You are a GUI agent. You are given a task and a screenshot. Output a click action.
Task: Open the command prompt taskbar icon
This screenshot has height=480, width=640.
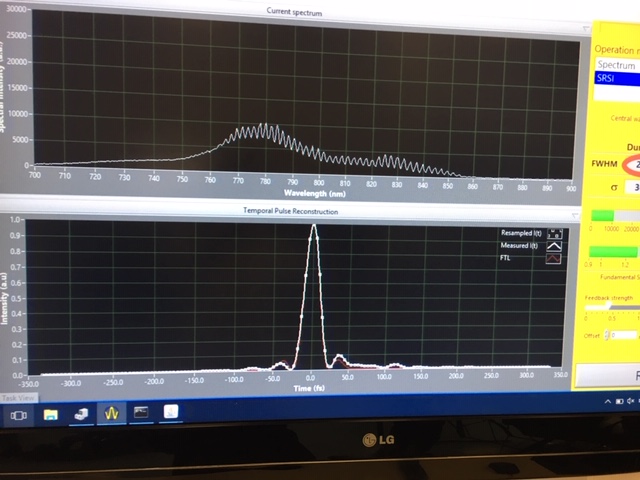(141, 412)
